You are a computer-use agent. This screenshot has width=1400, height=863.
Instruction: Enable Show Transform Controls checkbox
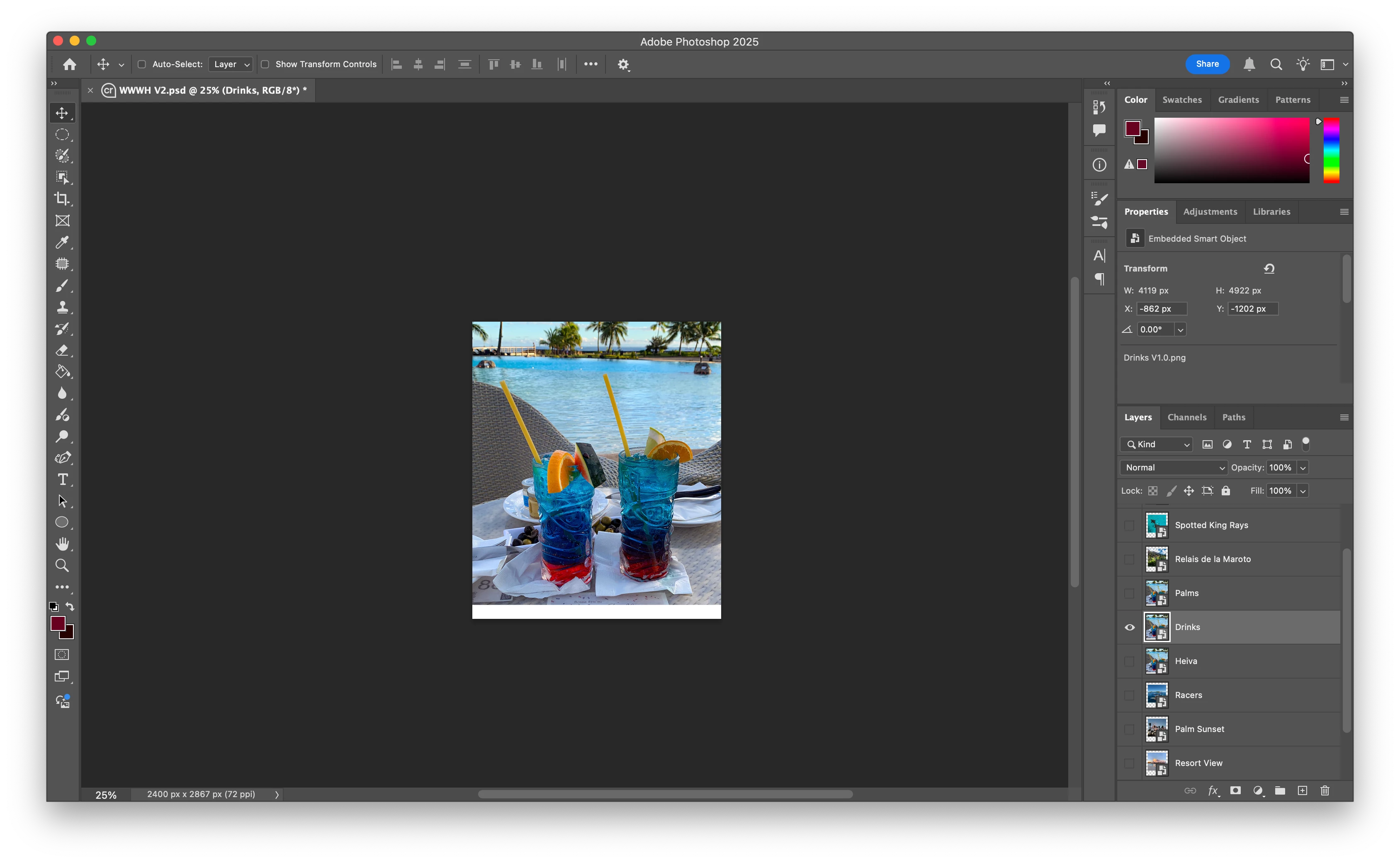(265, 65)
